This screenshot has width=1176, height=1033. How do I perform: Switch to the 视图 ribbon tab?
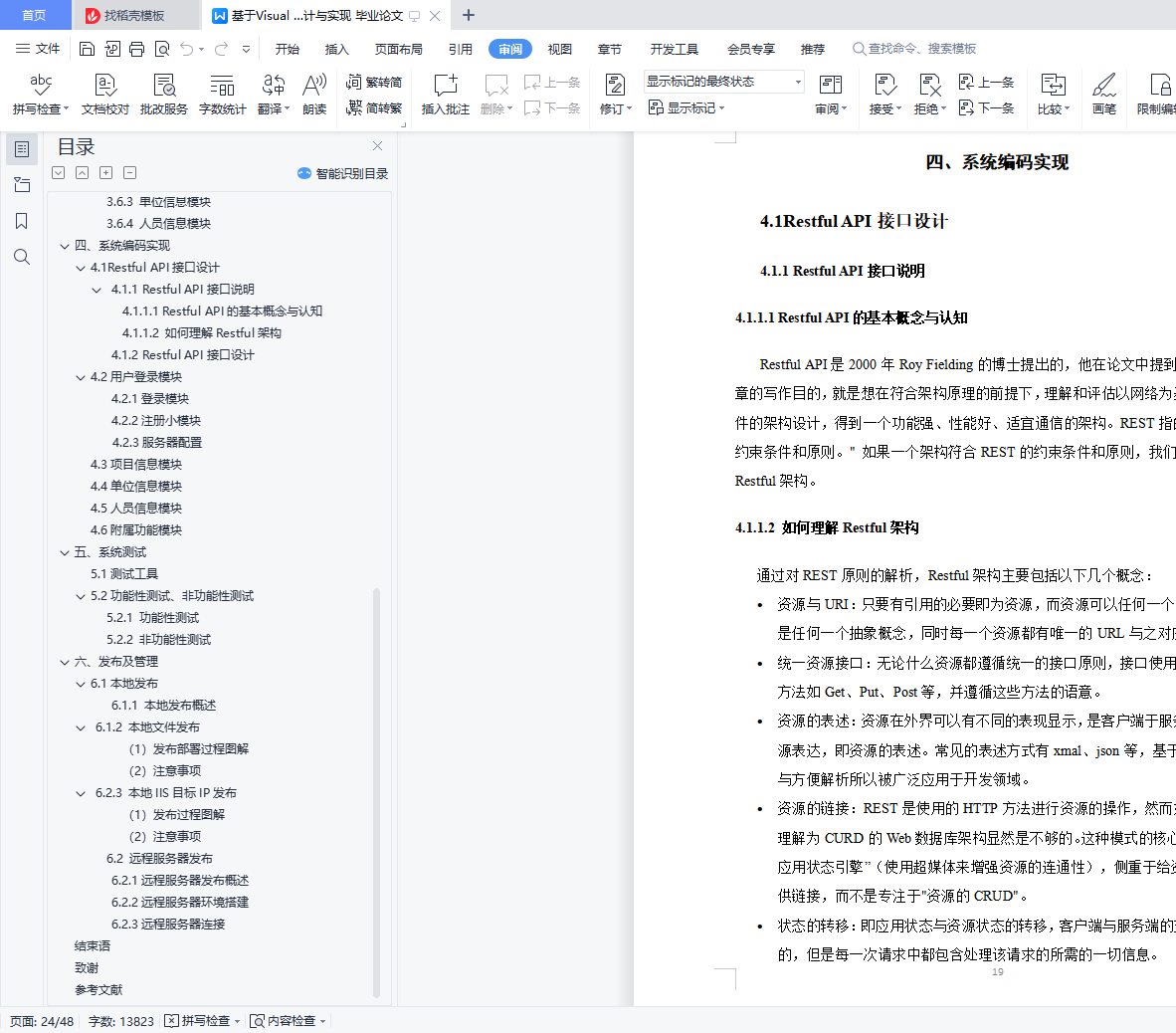(559, 49)
